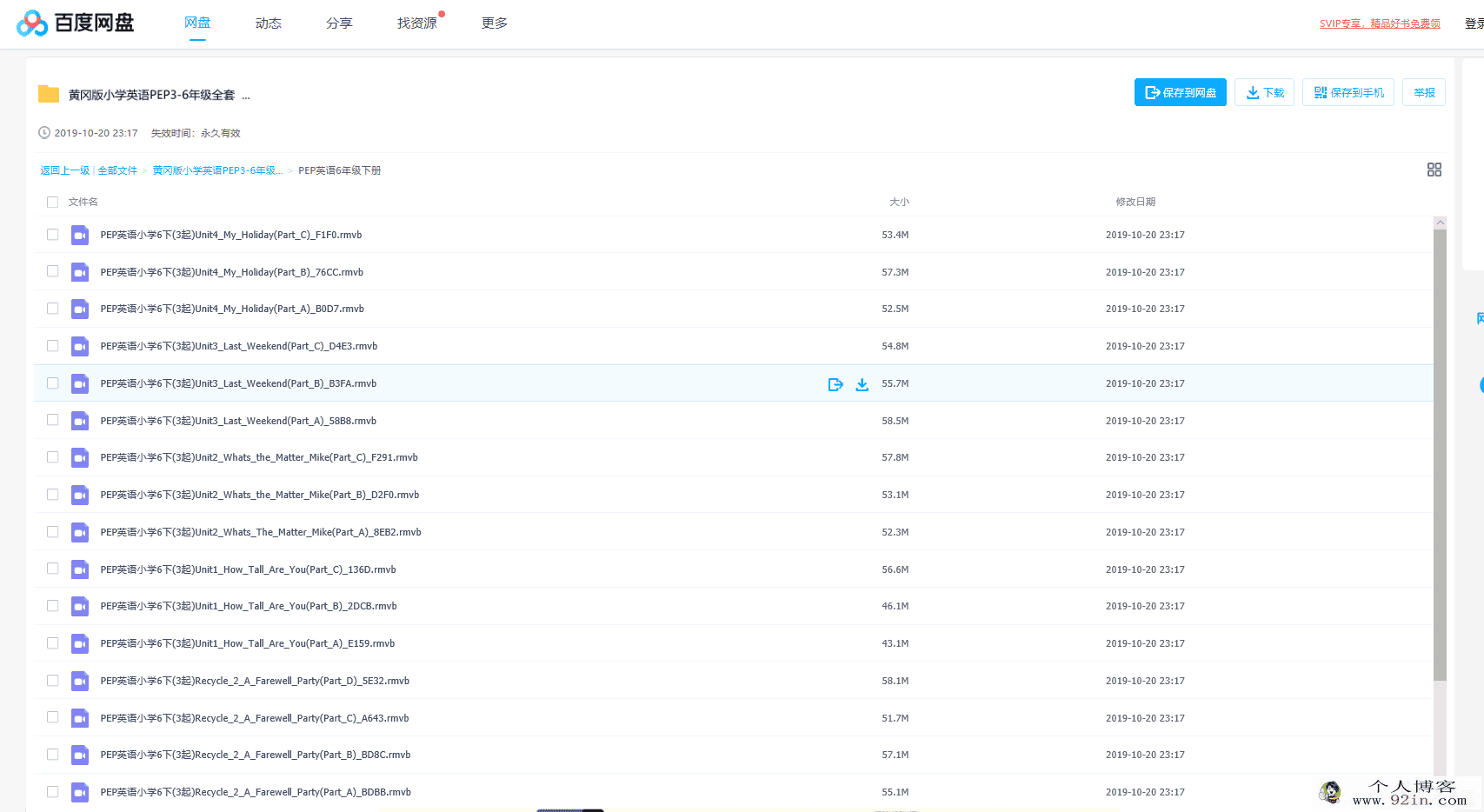Viewport: 1484px width, 812px height.
Task: Click video icon of Unit4 Part_C F1F0 file
Action: [x=80, y=235]
